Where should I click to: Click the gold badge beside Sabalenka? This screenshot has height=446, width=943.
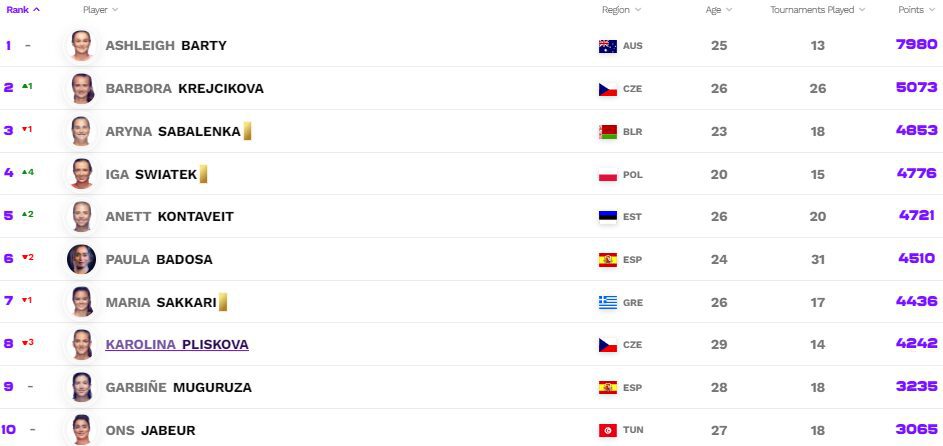pos(247,131)
